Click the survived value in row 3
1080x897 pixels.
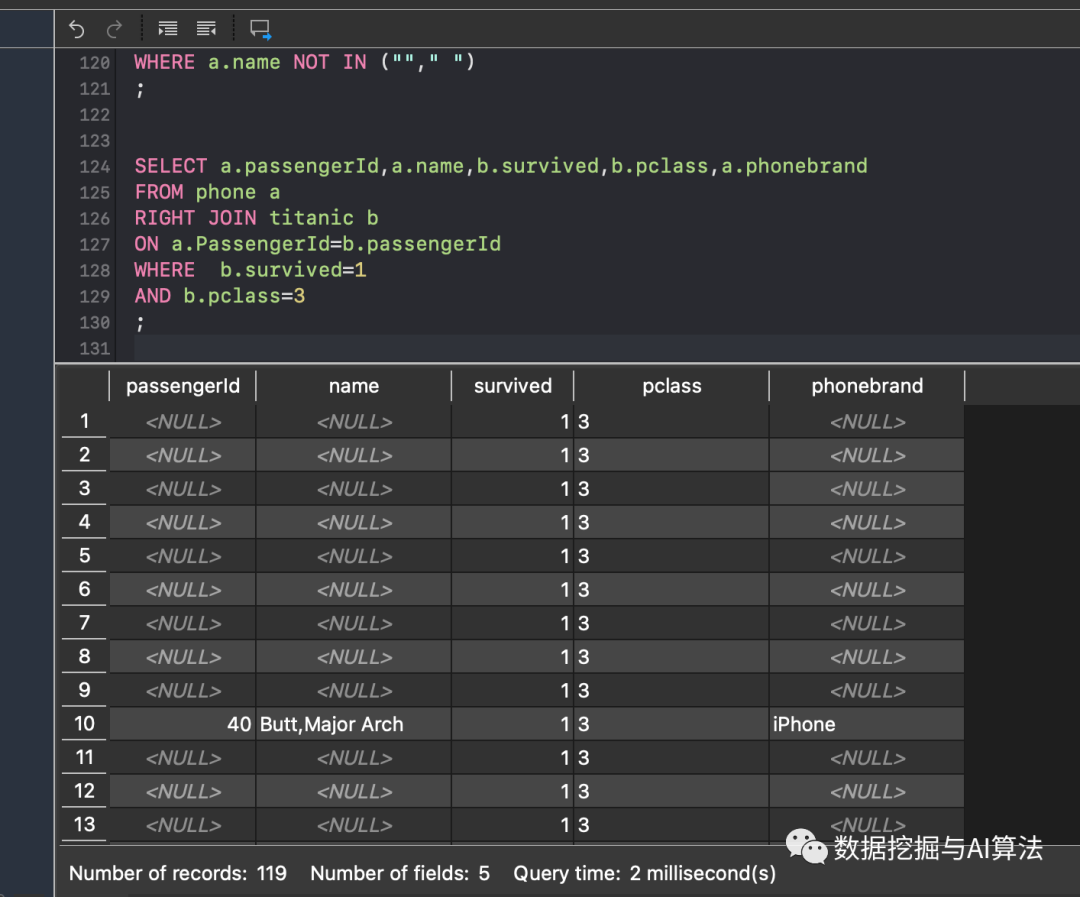click(x=512, y=489)
